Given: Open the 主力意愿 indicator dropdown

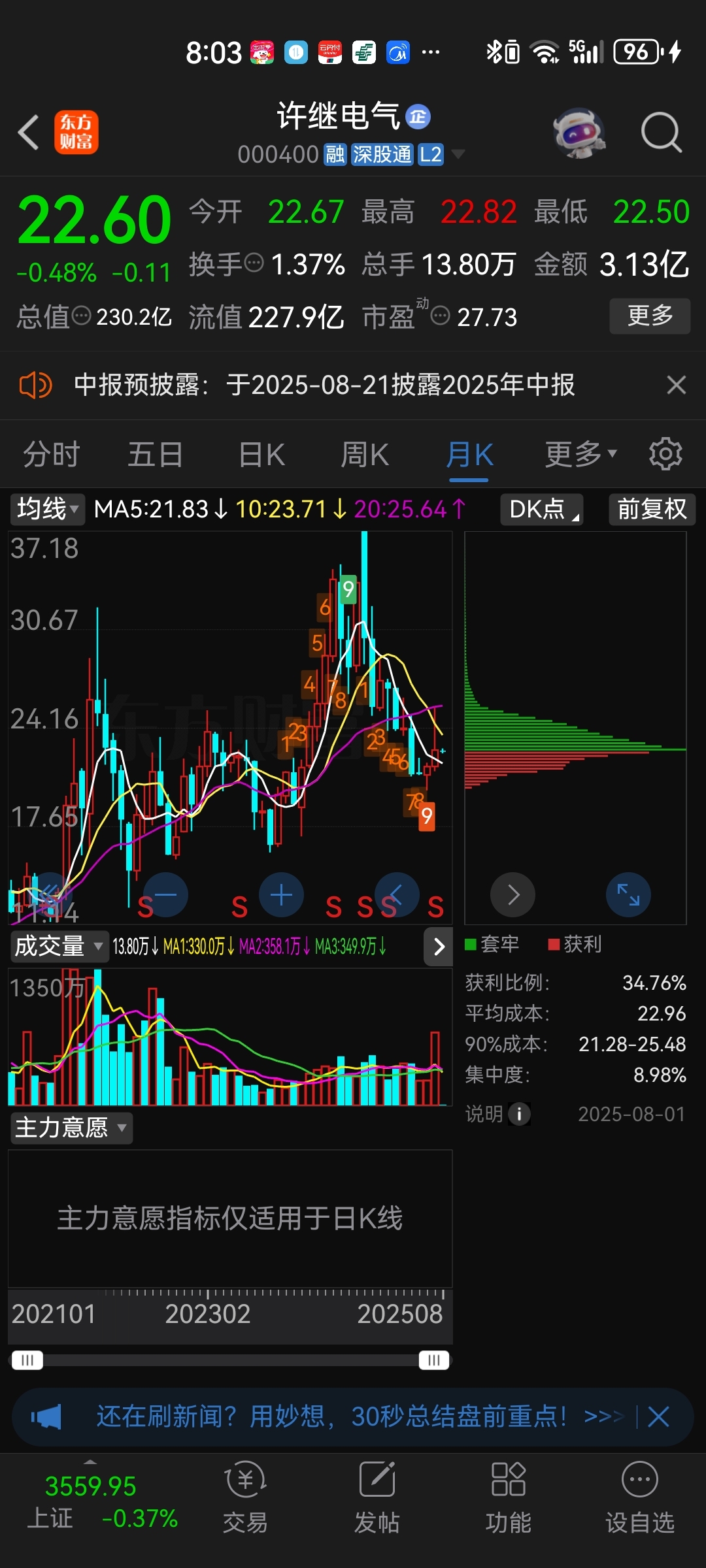Looking at the screenshot, I should [x=71, y=1128].
